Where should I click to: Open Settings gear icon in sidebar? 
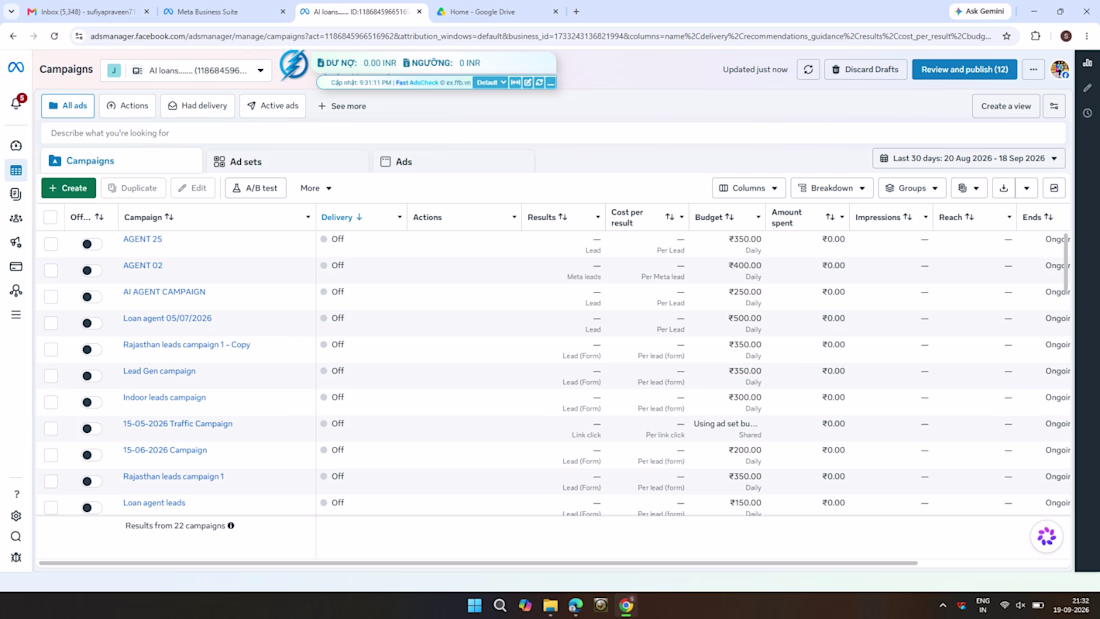tap(16, 516)
